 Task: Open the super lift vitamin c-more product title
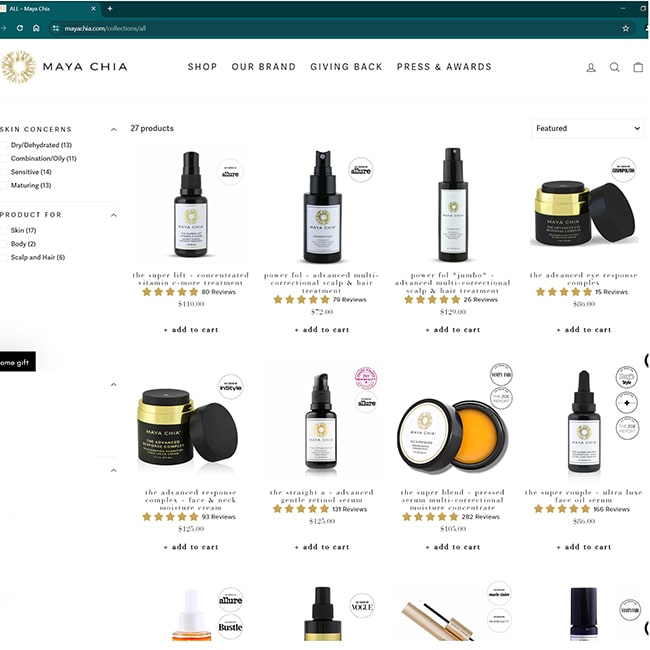(191, 279)
